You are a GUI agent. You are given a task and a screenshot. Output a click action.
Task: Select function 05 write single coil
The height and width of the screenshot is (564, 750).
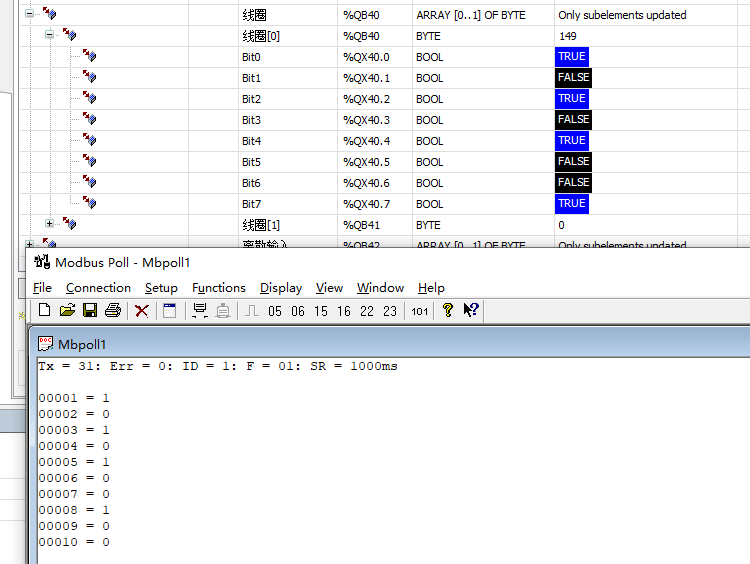[x=275, y=311]
